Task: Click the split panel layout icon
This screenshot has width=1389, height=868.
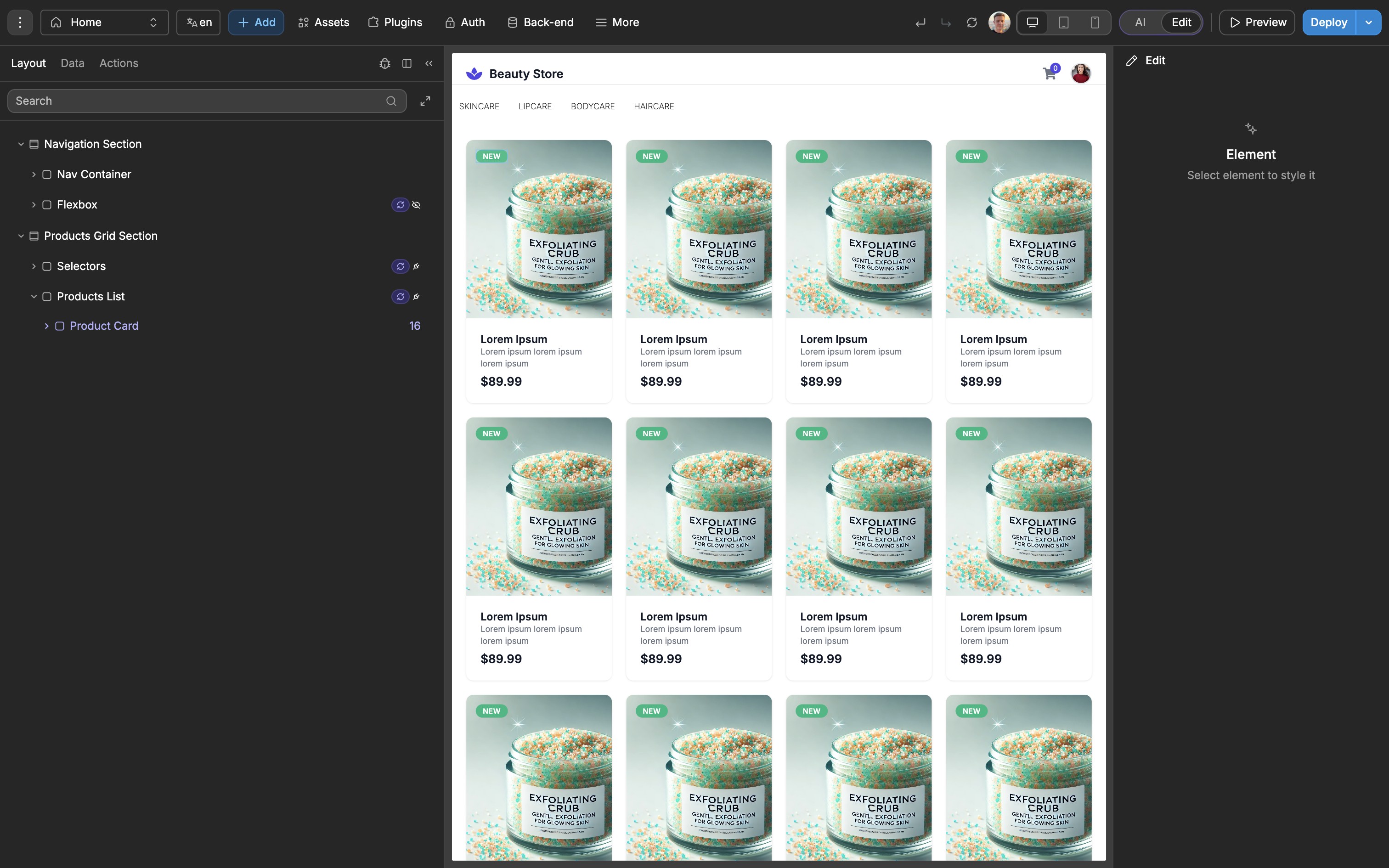Action: tap(407, 63)
